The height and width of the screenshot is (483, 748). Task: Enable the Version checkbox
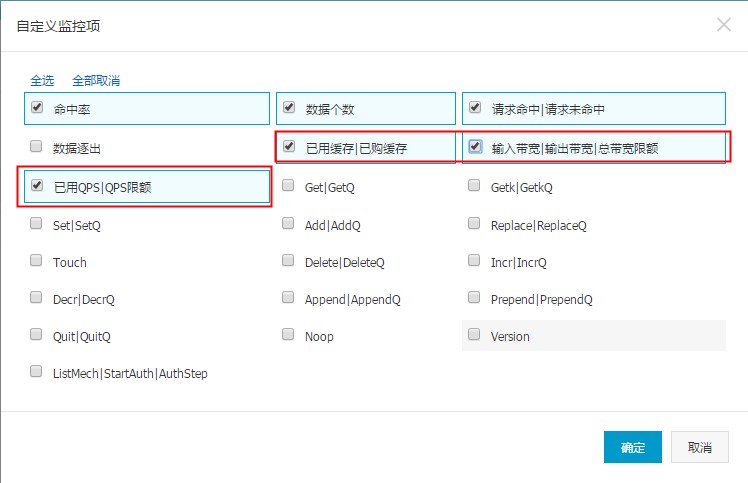coord(474,334)
